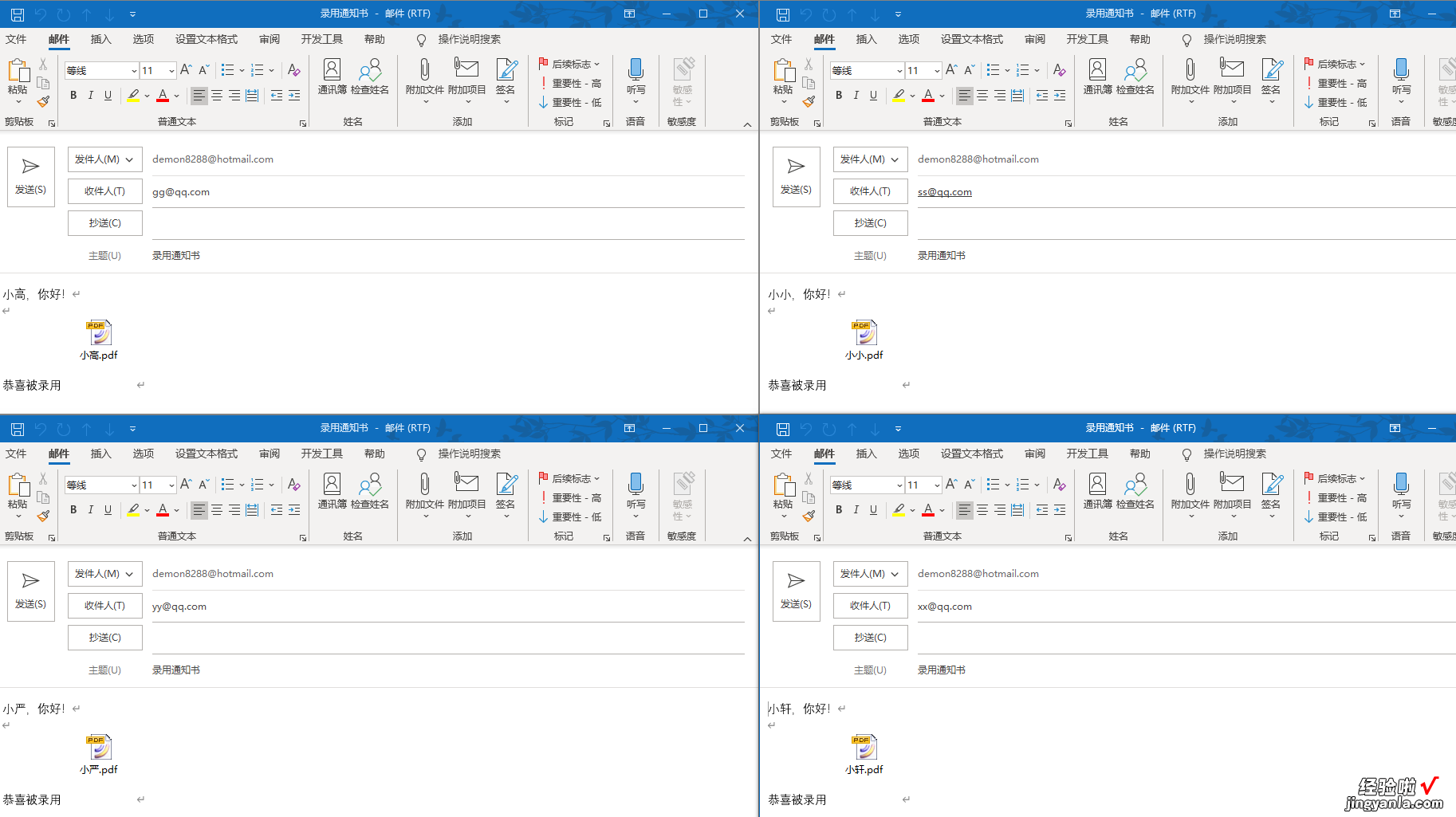The image size is (1456, 817).
Task: Click the subject field in the gg@qq.com window
Action: point(448,256)
